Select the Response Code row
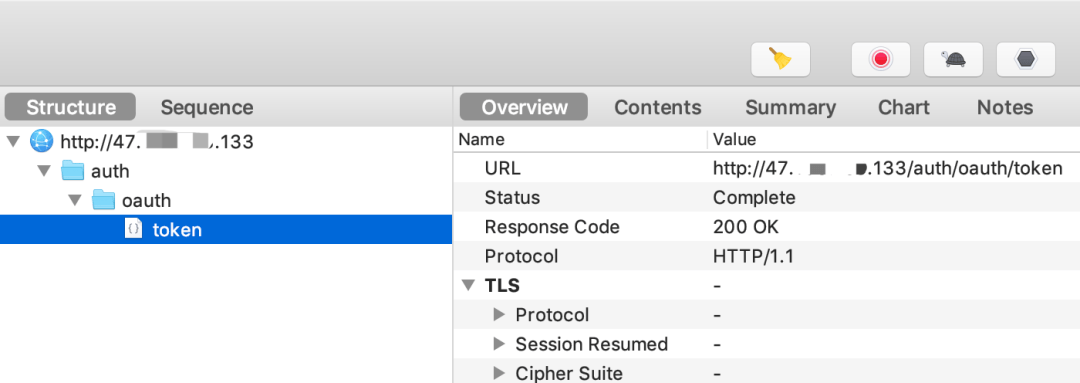 tap(767, 227)
